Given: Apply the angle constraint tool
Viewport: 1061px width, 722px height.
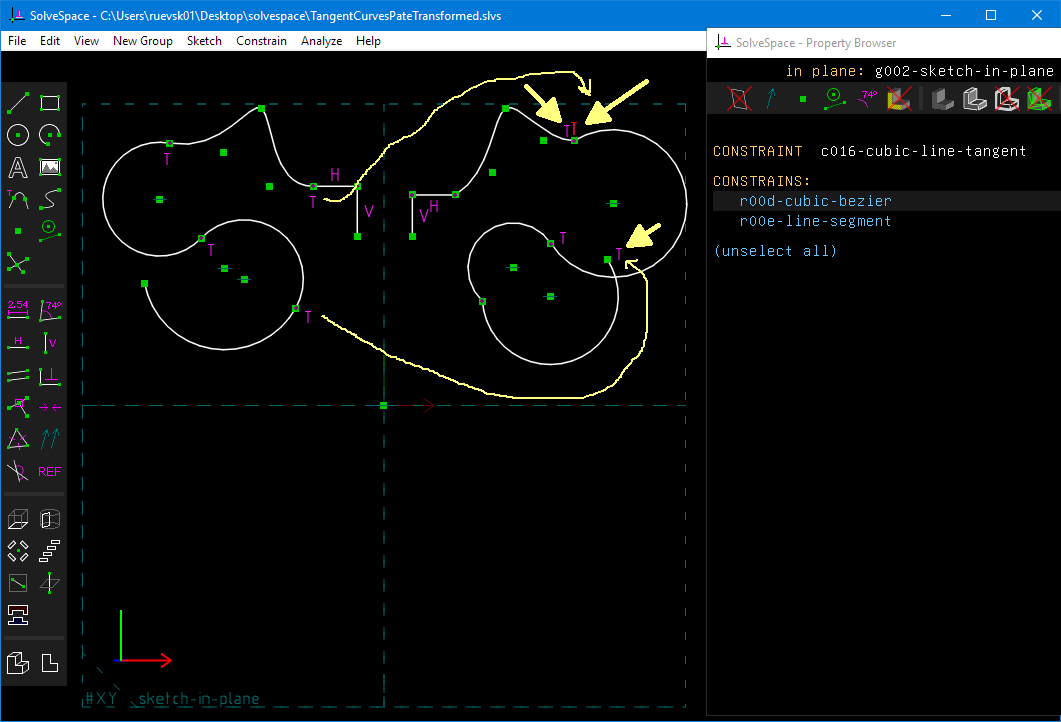Looking at the screenshot, I should [x=49, y=309].
